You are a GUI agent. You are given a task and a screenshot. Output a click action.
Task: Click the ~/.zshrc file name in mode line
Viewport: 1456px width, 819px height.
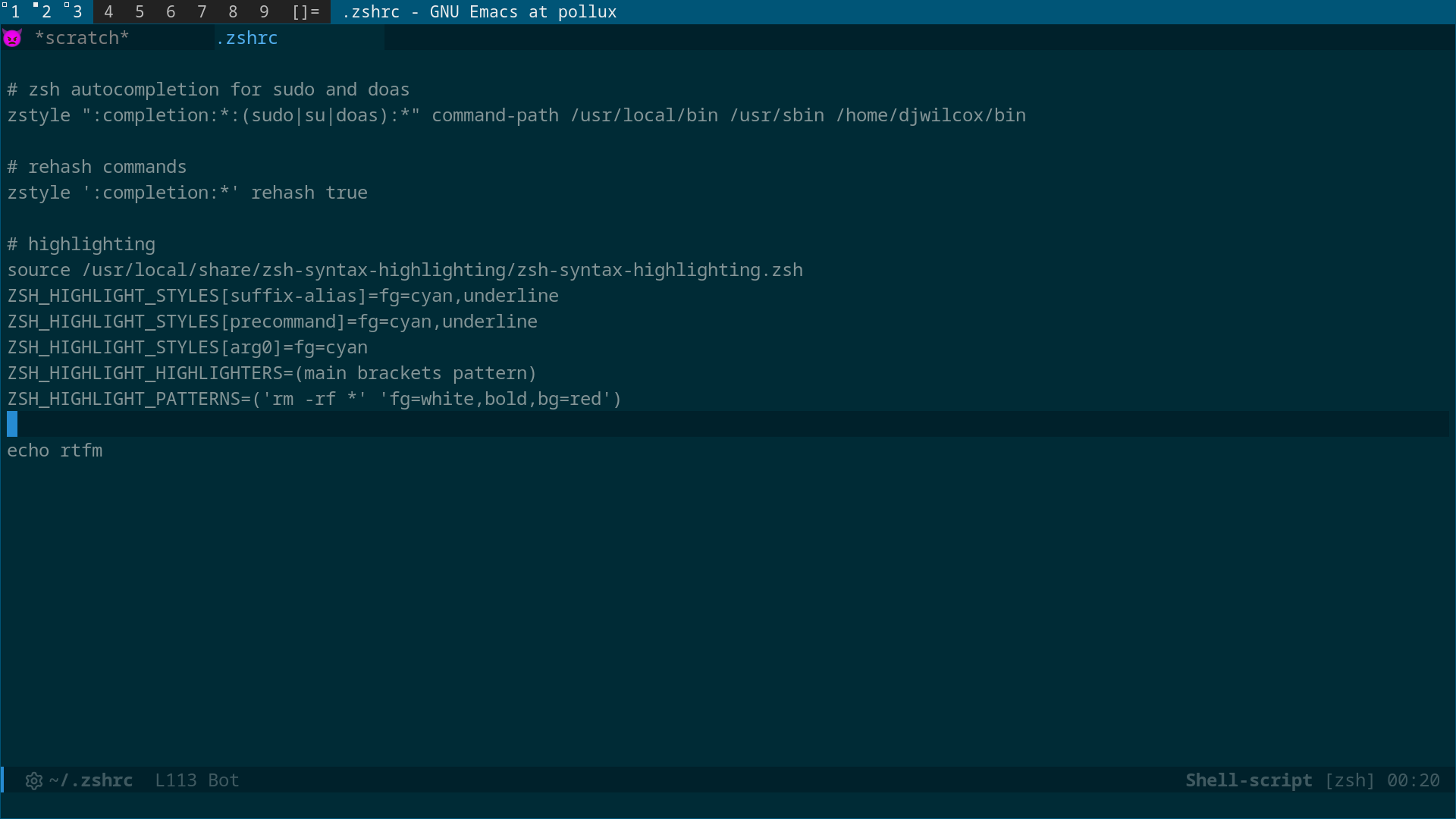tap(91, 780)
